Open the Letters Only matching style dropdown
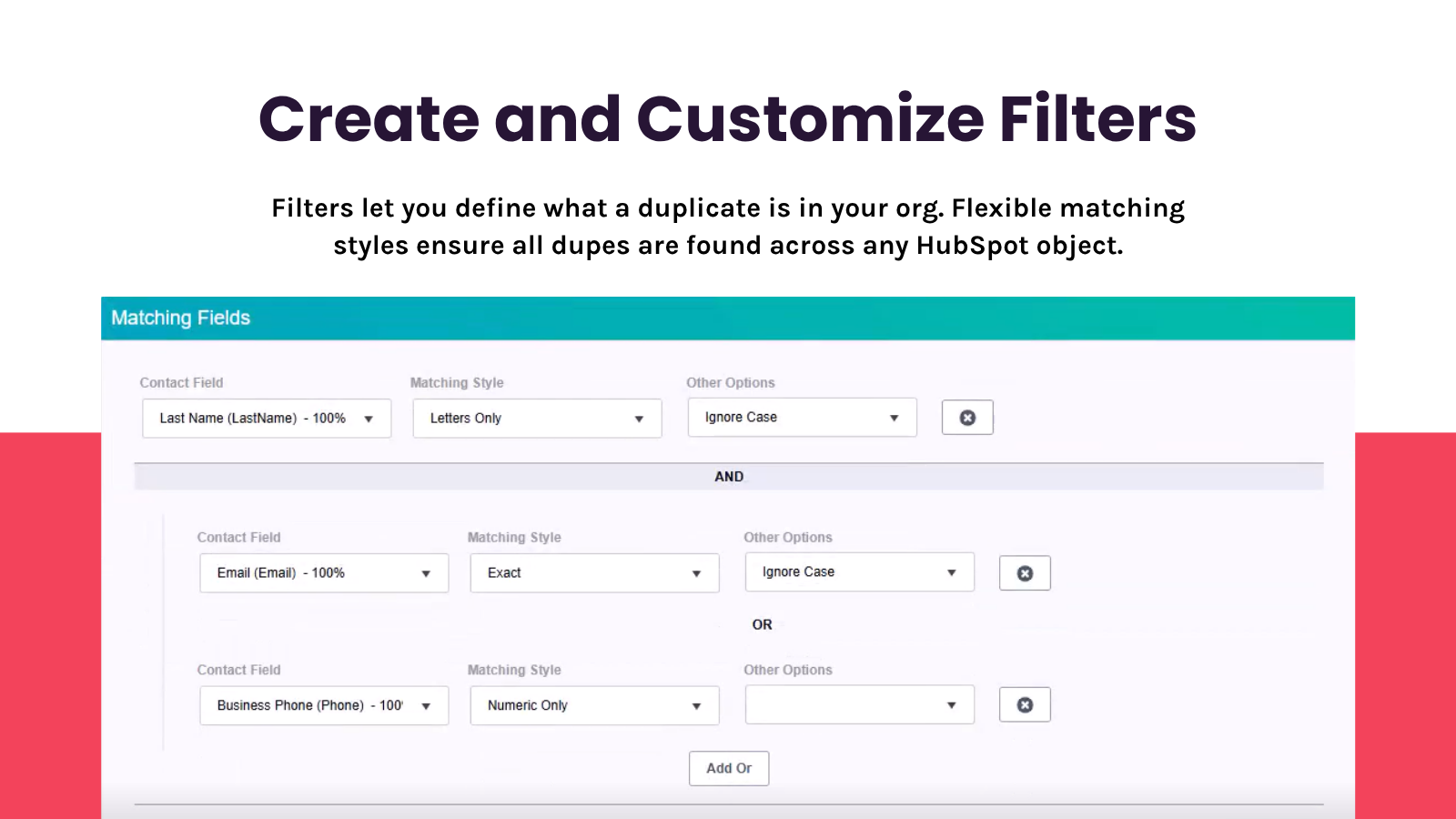 coord(537,419)
